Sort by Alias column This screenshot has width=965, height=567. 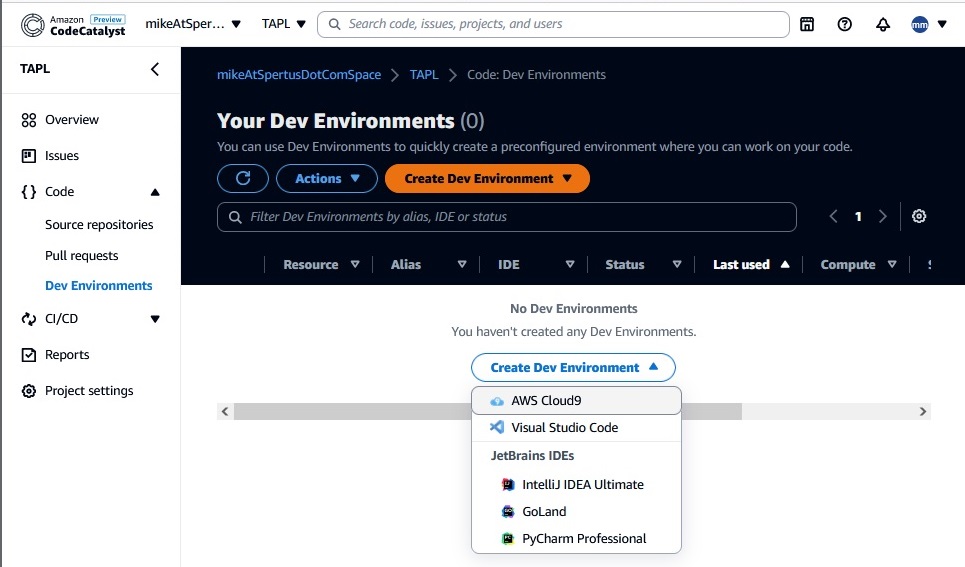click(428, 265)
